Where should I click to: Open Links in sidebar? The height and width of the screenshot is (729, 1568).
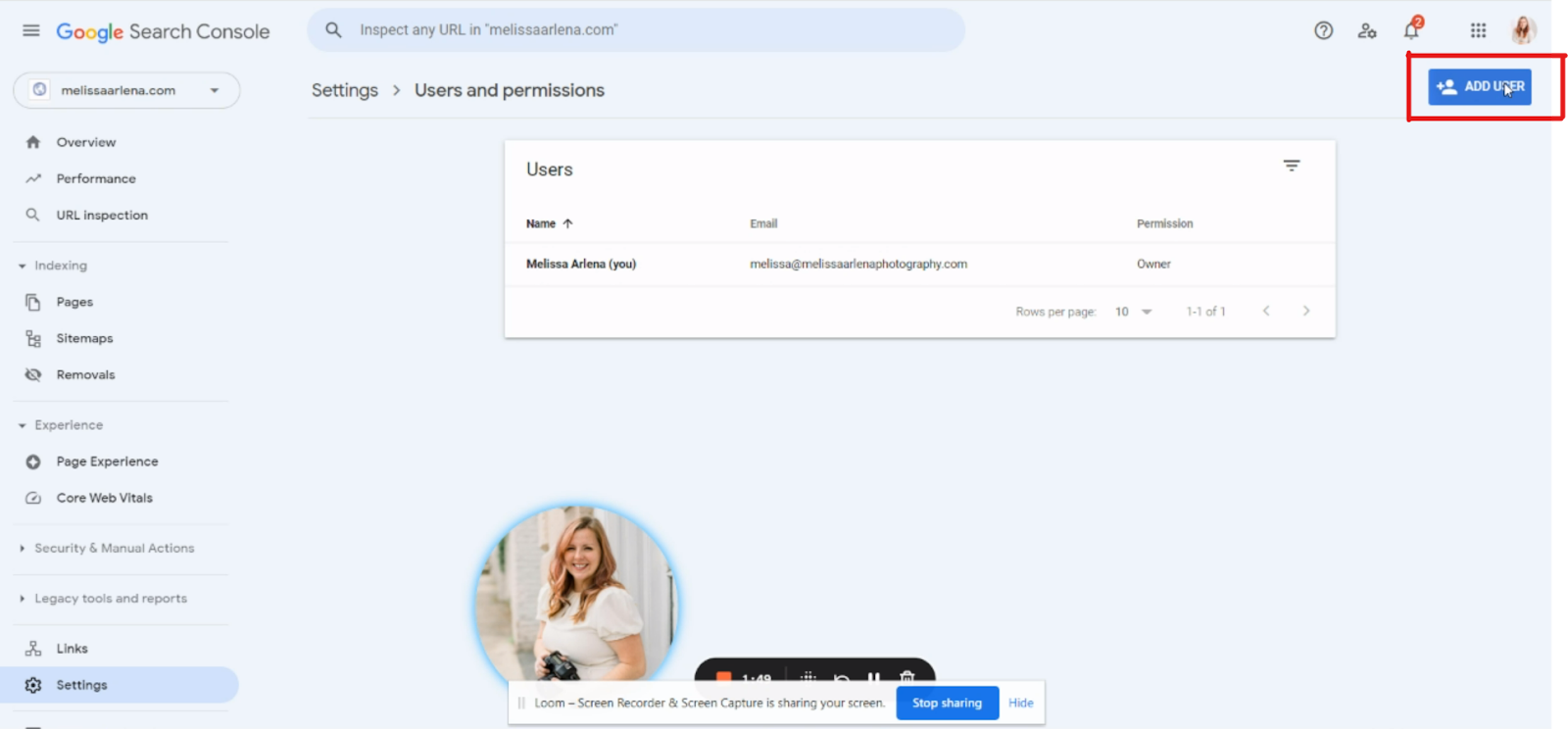pyautogui.click(x=72, y=649)
